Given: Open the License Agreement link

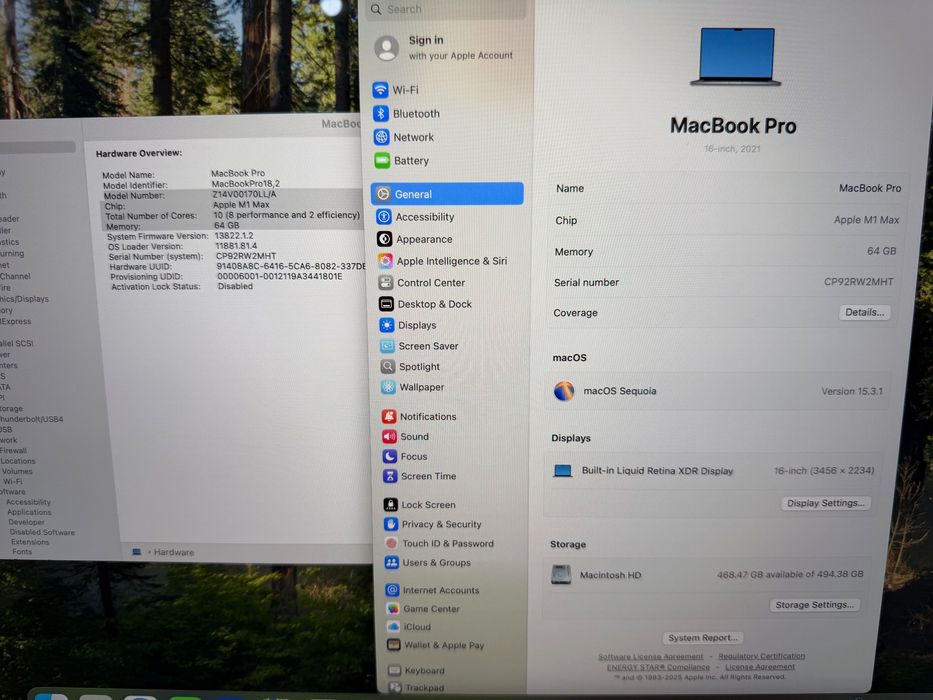Looking at the screenshot, I should click(760, 667).
